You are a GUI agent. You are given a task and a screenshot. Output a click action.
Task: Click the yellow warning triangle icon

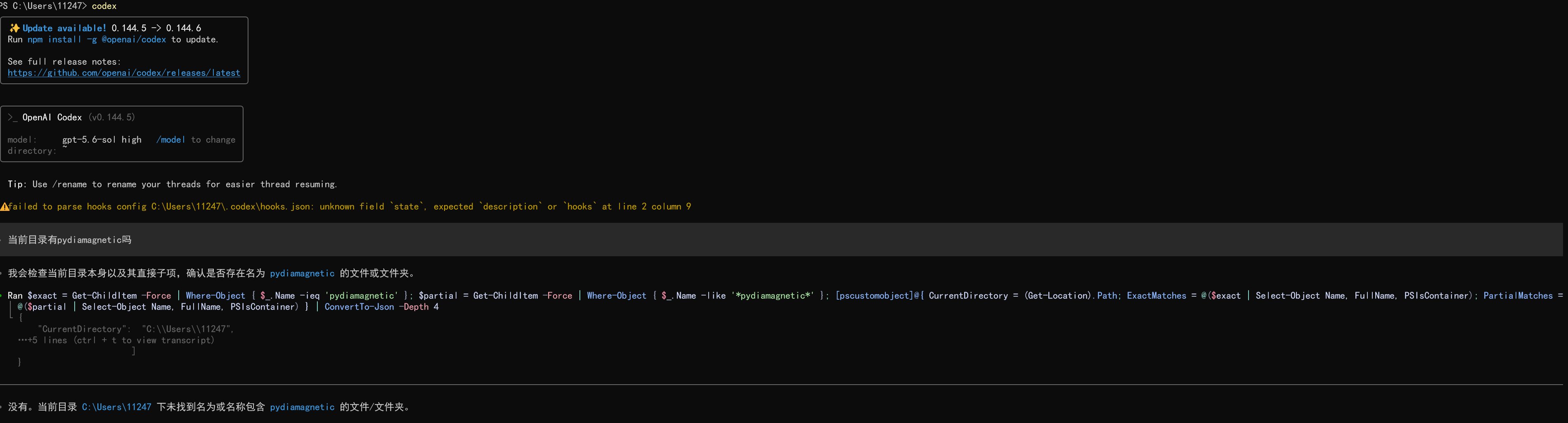click(4, 207)
